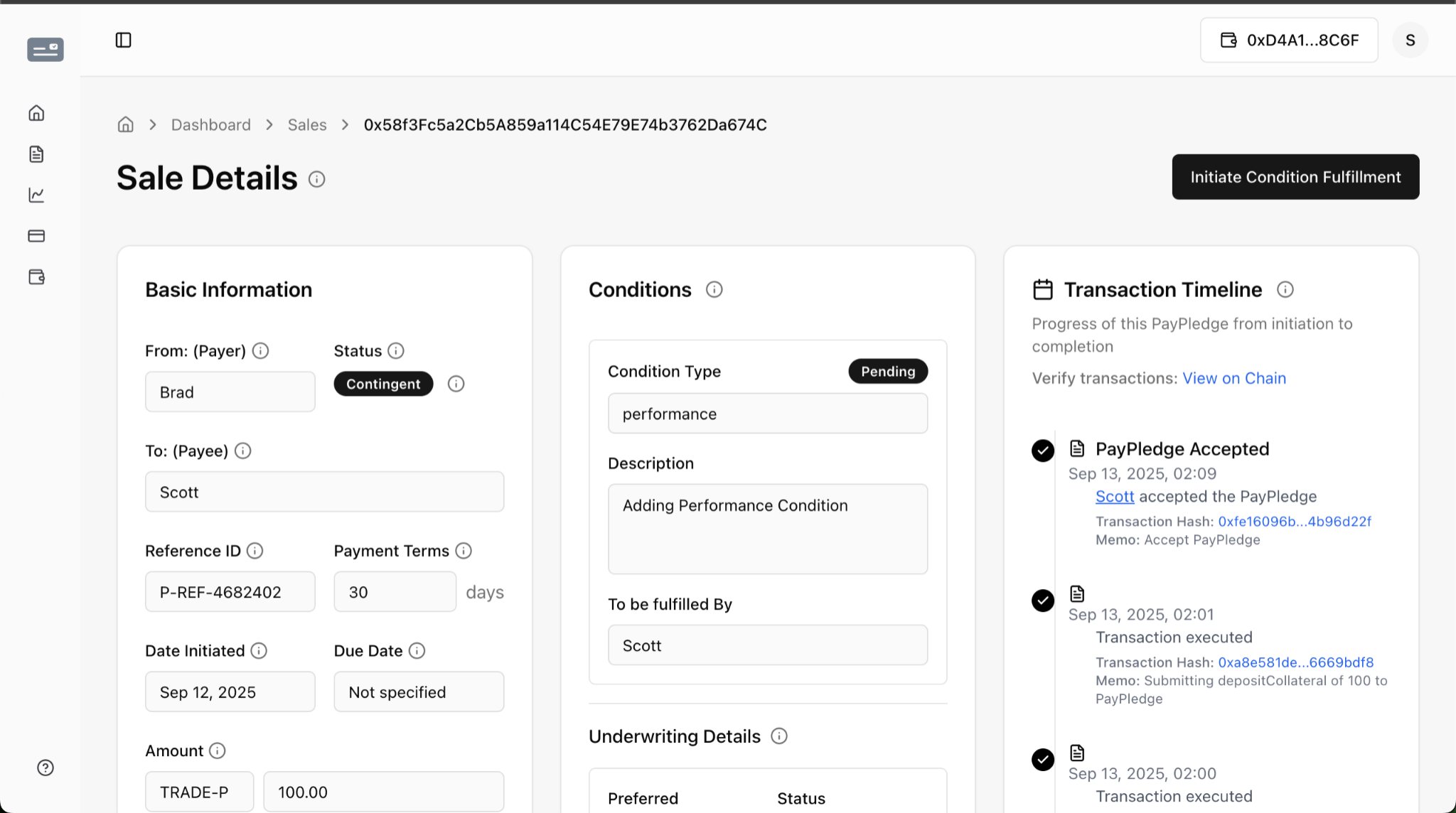Image resolution: width=1456 pixels, height=813 pixels.
Task: Click the performance condition type field
Action: 768,414
